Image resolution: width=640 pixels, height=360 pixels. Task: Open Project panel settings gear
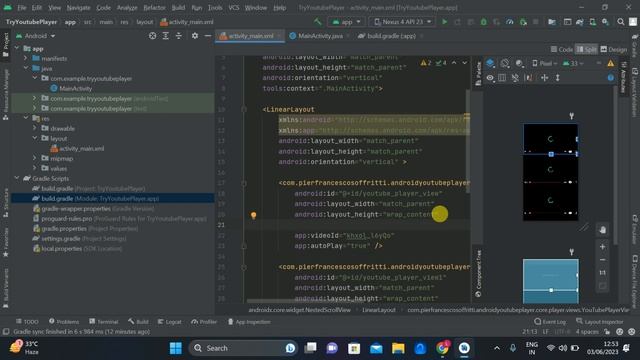tap(195, 36)
